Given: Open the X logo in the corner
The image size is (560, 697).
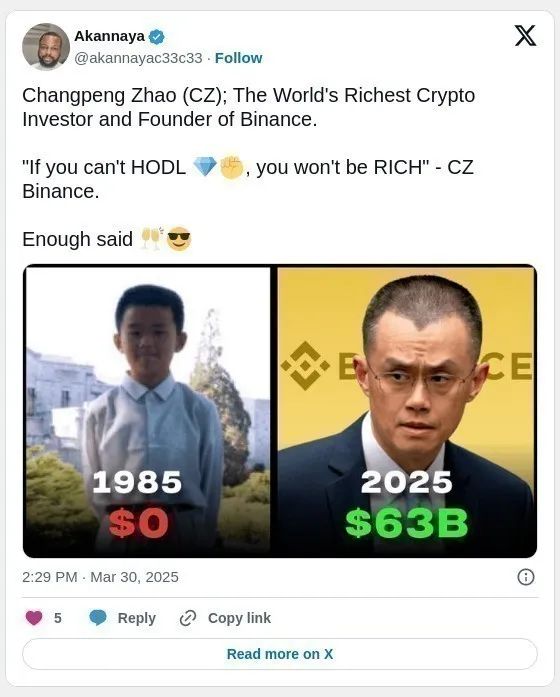Looking at the screenshot, I should click(x=525, y=36).
